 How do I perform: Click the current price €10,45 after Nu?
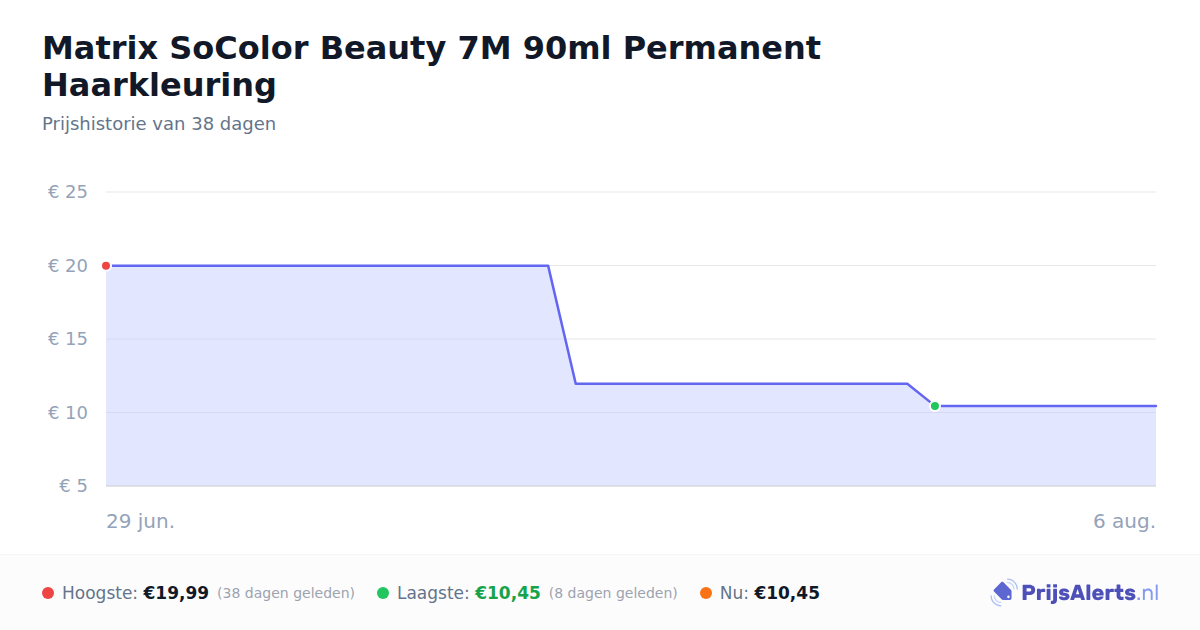tap(787, 593)
